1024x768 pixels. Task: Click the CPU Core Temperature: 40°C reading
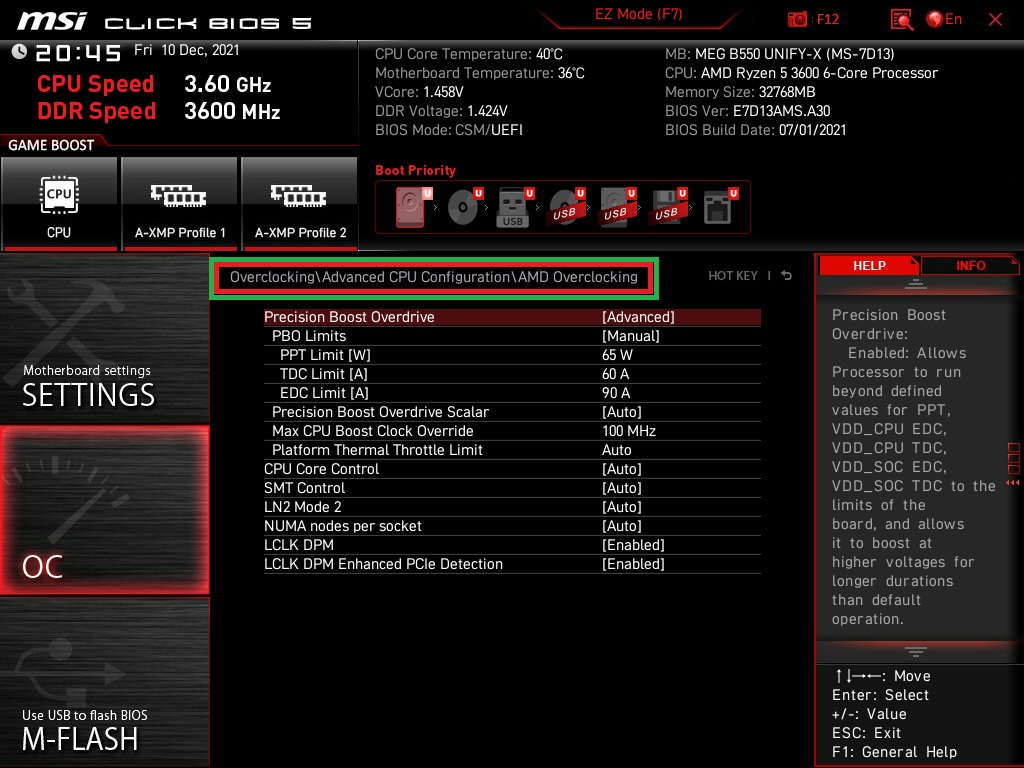(x=468, y=54)
